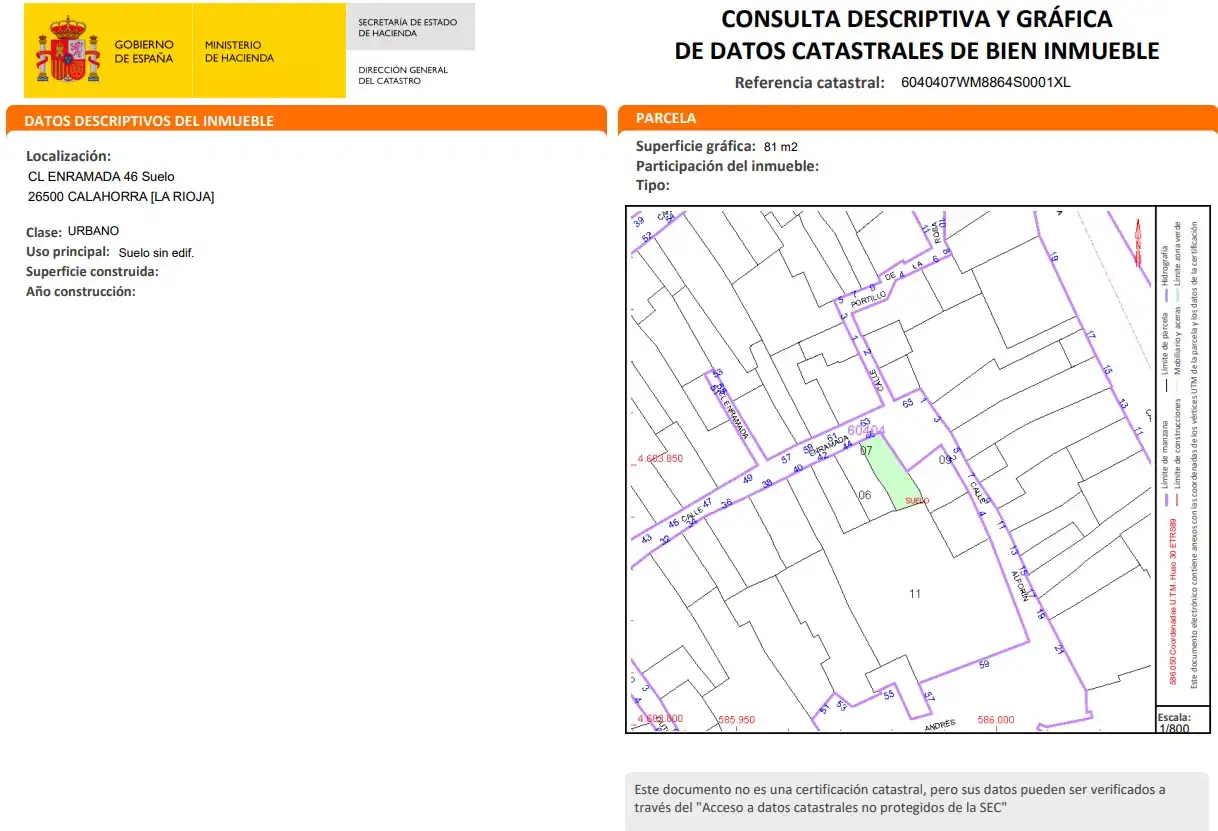This screenshot has width=1218, height=831.
Task: Click the 'Superficie construida:' label
Action: point(93,272)
